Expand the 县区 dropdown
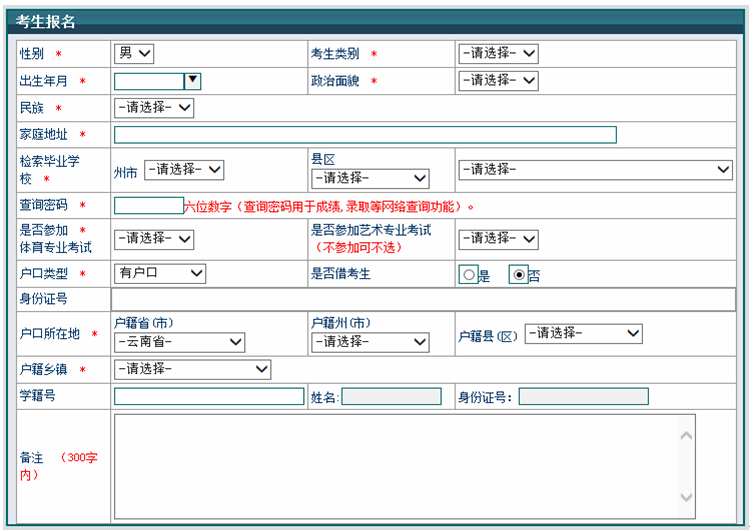The width and height of the screenshot is (750, 530). 370,178
